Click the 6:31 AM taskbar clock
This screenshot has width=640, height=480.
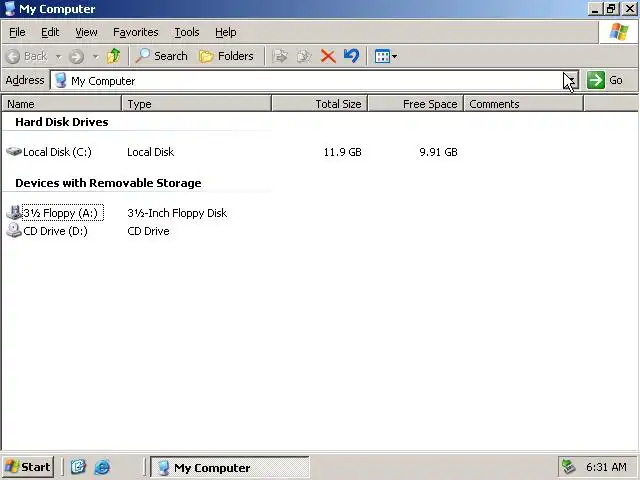pos(606,467)
